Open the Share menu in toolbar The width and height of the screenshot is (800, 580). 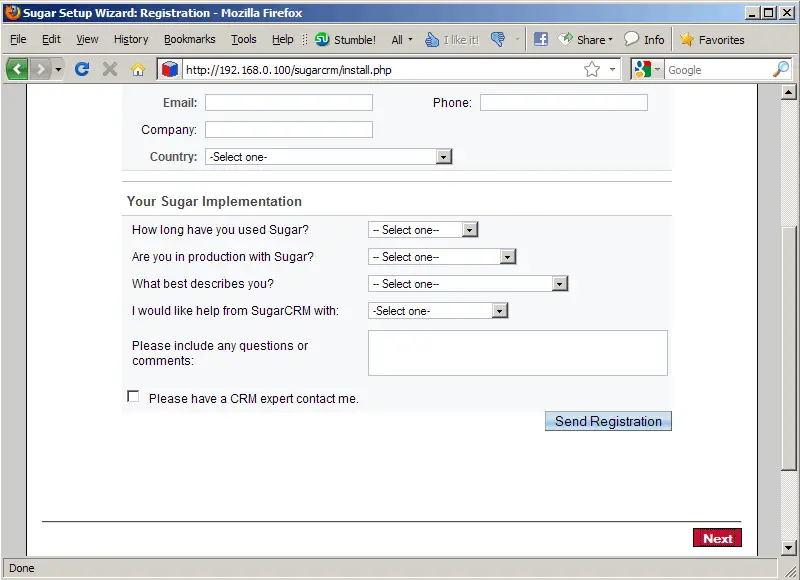(x=585, y=39)
